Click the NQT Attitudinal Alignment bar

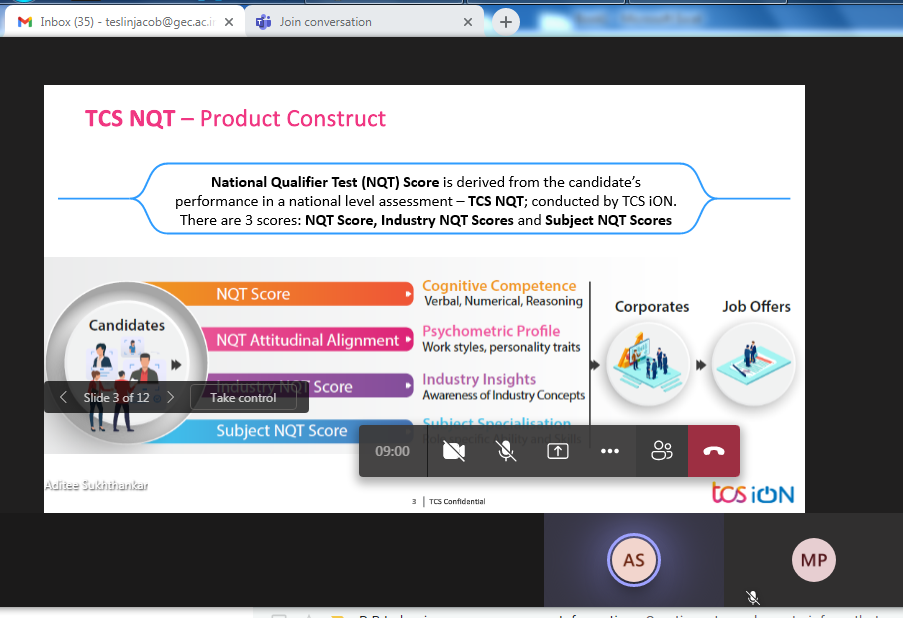point(307,340)
